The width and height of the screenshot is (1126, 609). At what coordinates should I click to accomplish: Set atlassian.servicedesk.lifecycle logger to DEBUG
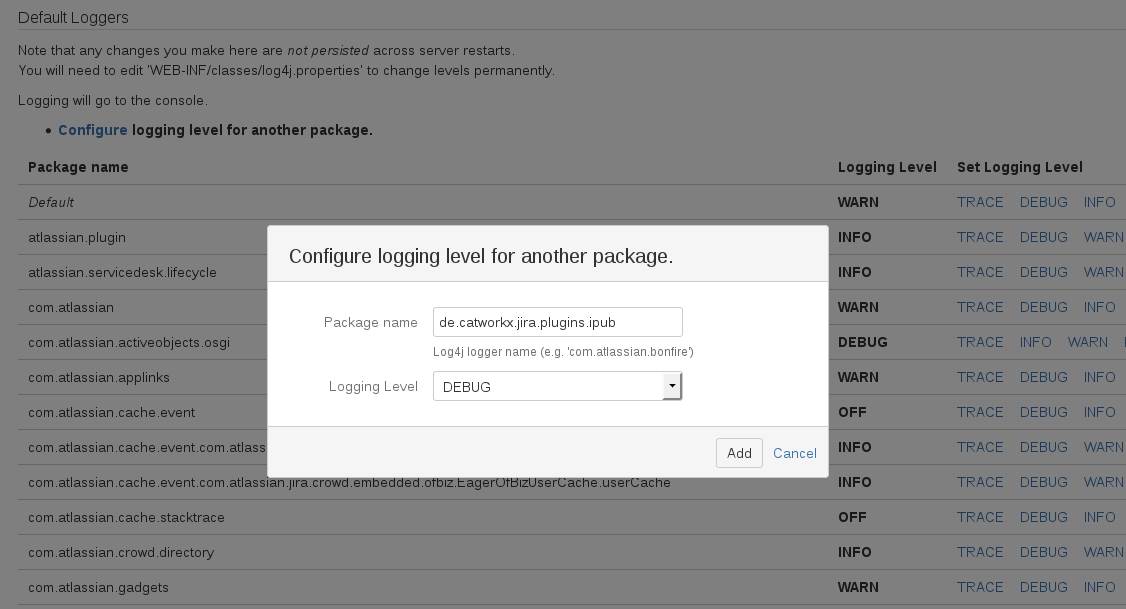point(1044,272)
